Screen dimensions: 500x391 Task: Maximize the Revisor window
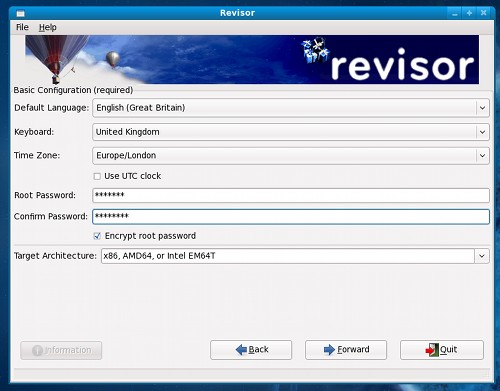coord(469,13)
